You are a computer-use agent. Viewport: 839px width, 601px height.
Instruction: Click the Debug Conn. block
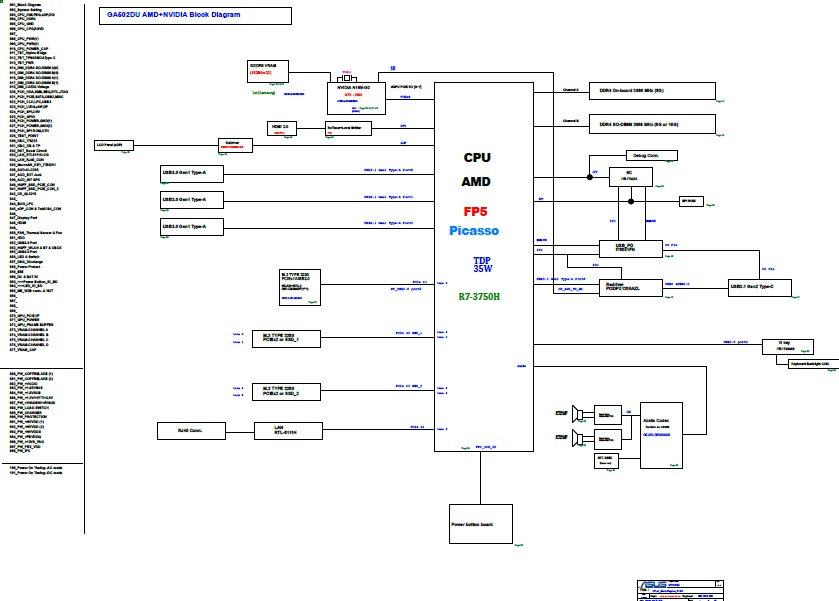pos(652,156)
